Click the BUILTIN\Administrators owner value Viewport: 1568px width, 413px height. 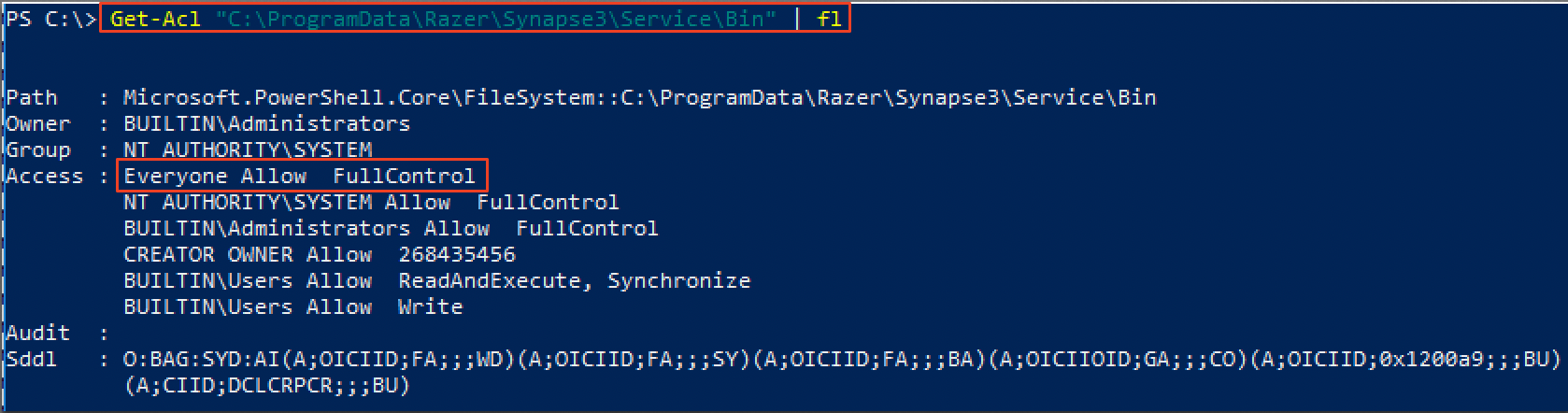(x=266, y=124)
